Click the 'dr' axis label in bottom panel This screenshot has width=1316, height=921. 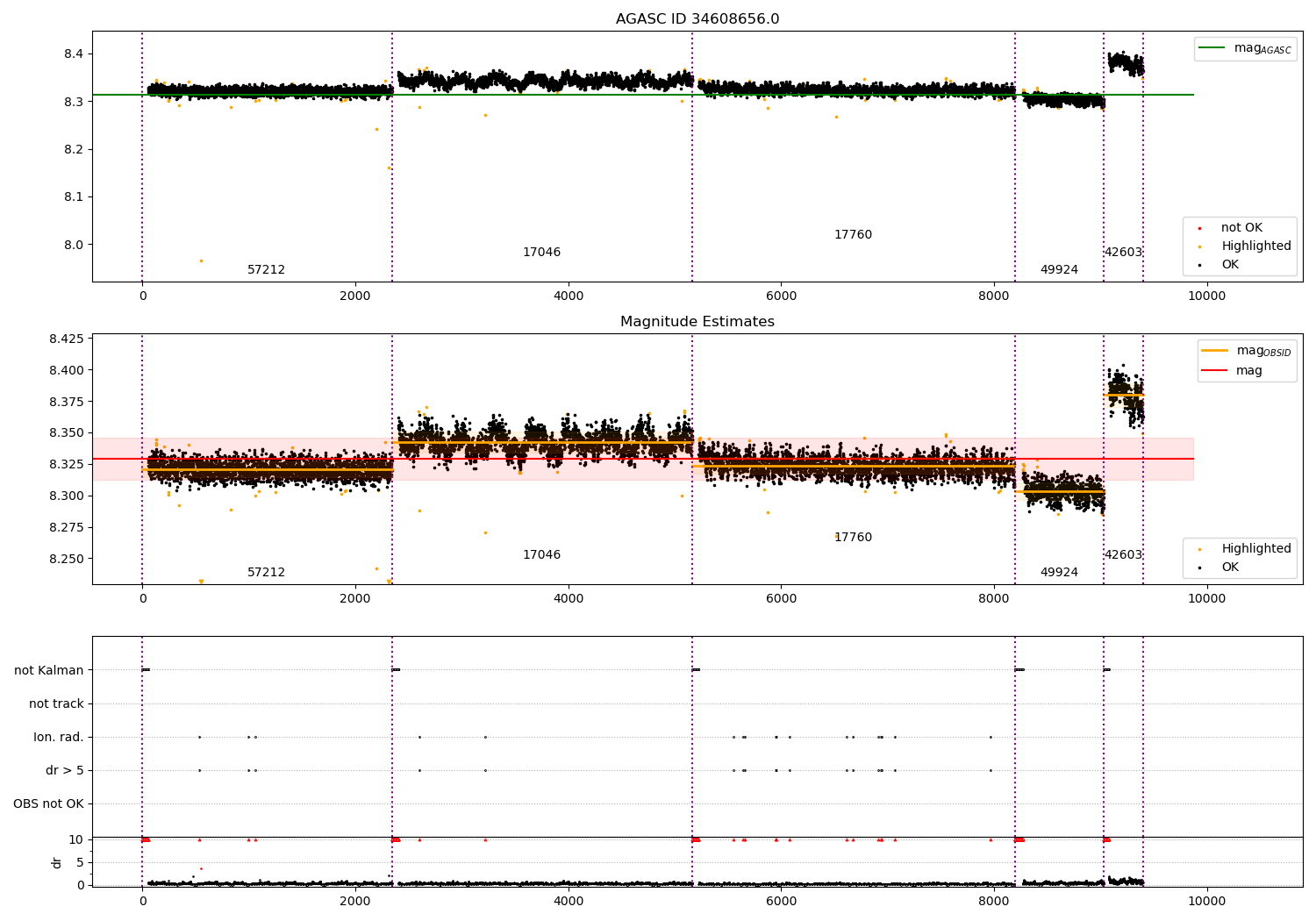pyautogui.click(x=57, y=862)
